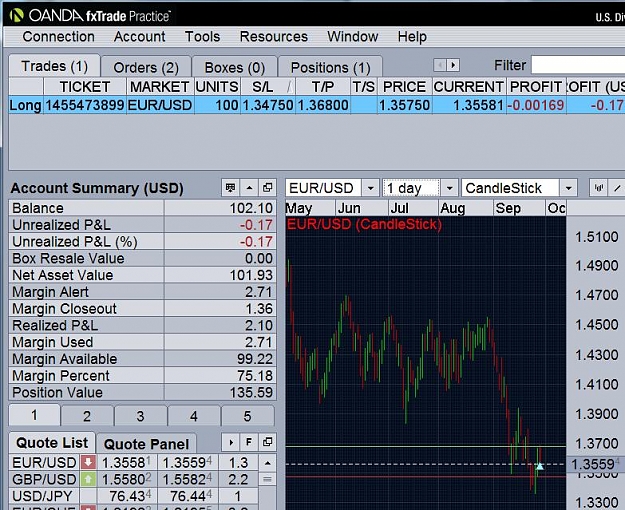Viewport: 625px width, 510px height.
Task: Switch to the Orders (2) tab
Action: point(146,67)
